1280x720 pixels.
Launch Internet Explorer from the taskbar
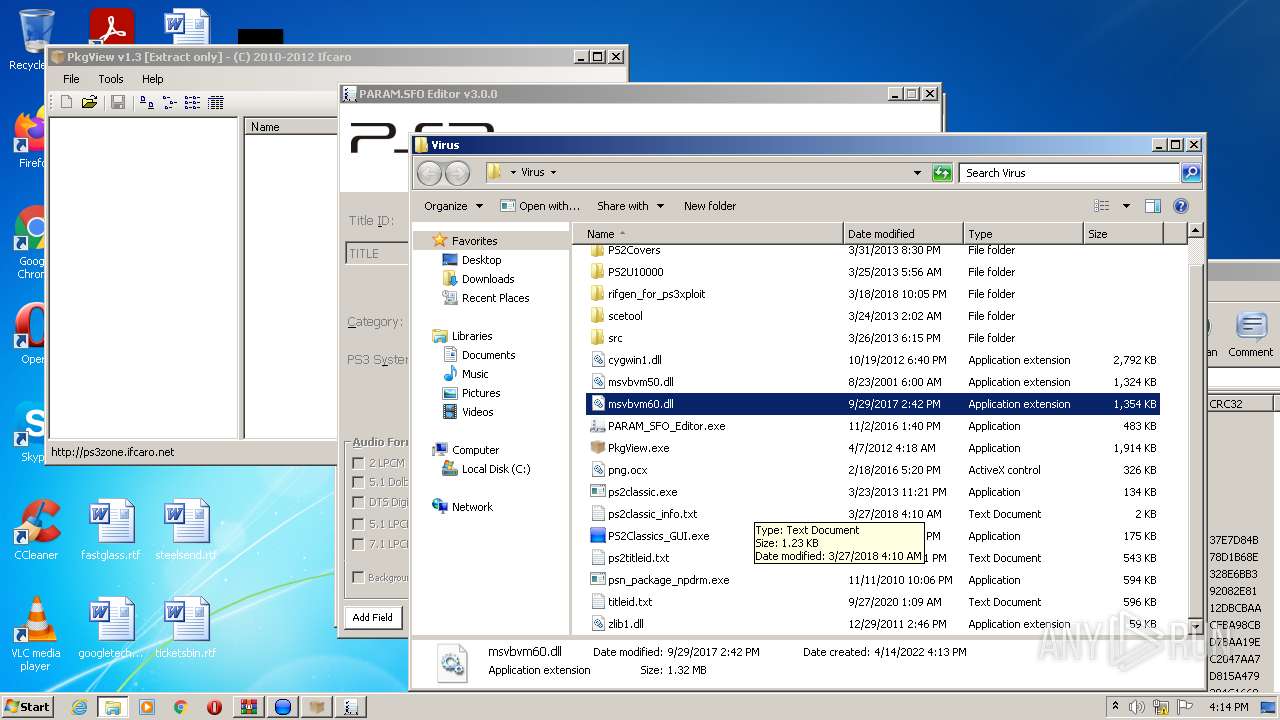pyautogui.click(x=79, y=707)
